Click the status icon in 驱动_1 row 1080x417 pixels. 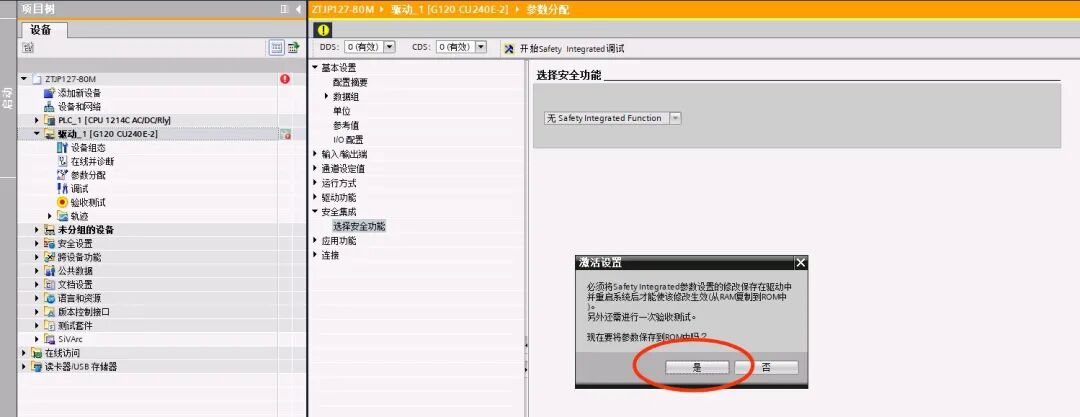285,134
